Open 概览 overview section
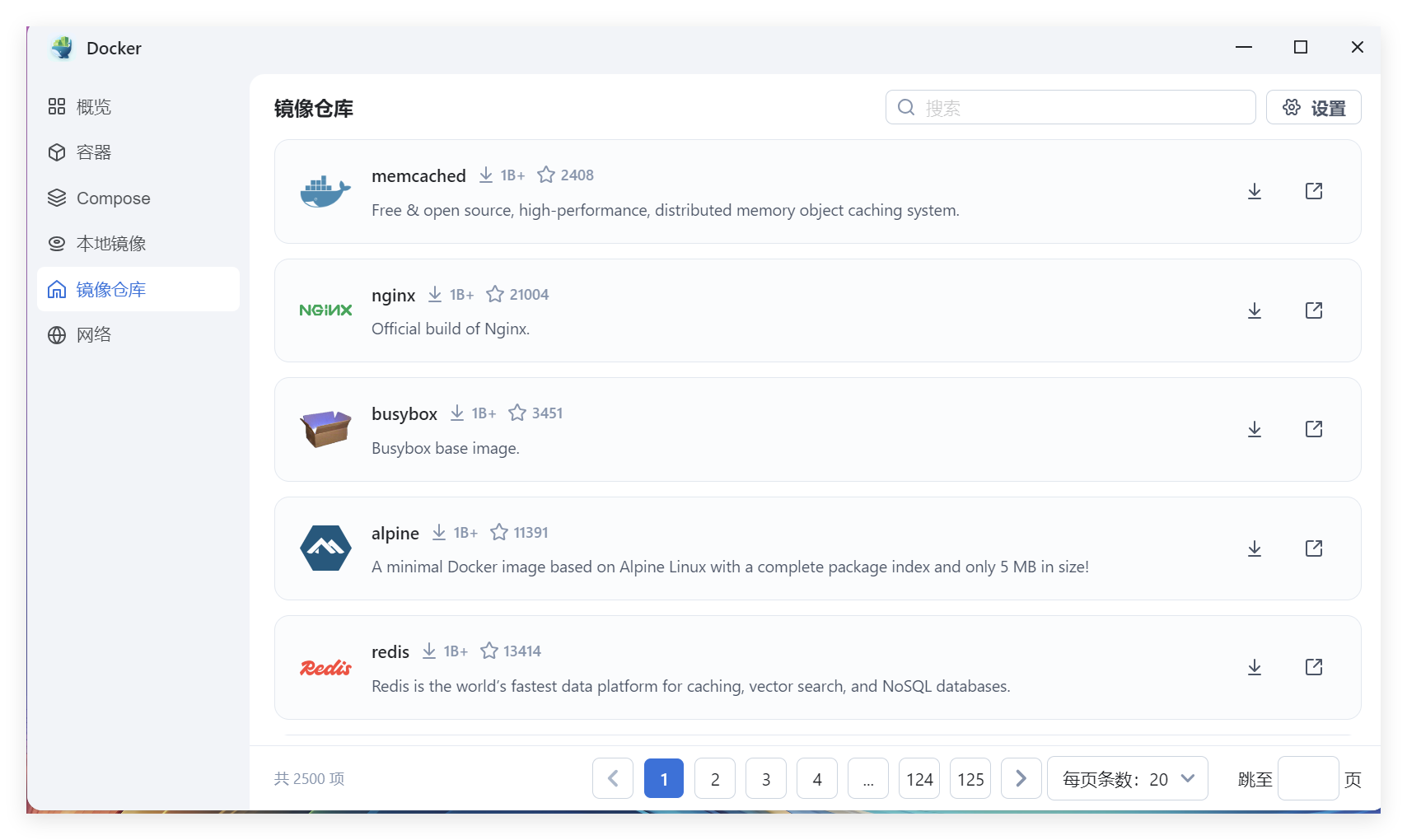This screenshot has width=1407, height=840. [138, 107]
